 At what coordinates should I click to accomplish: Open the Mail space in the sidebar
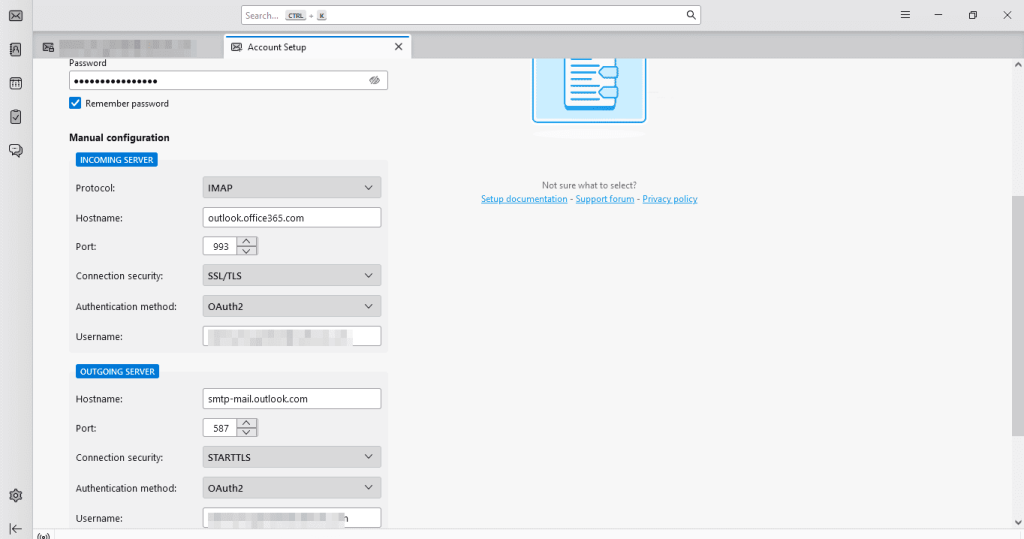(16, 16)
